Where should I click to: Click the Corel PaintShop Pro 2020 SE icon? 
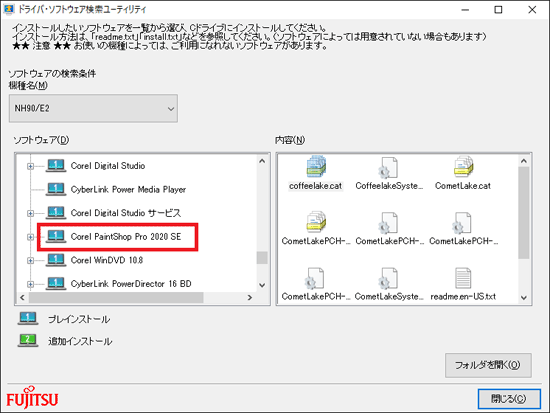(x=56, y=236)
